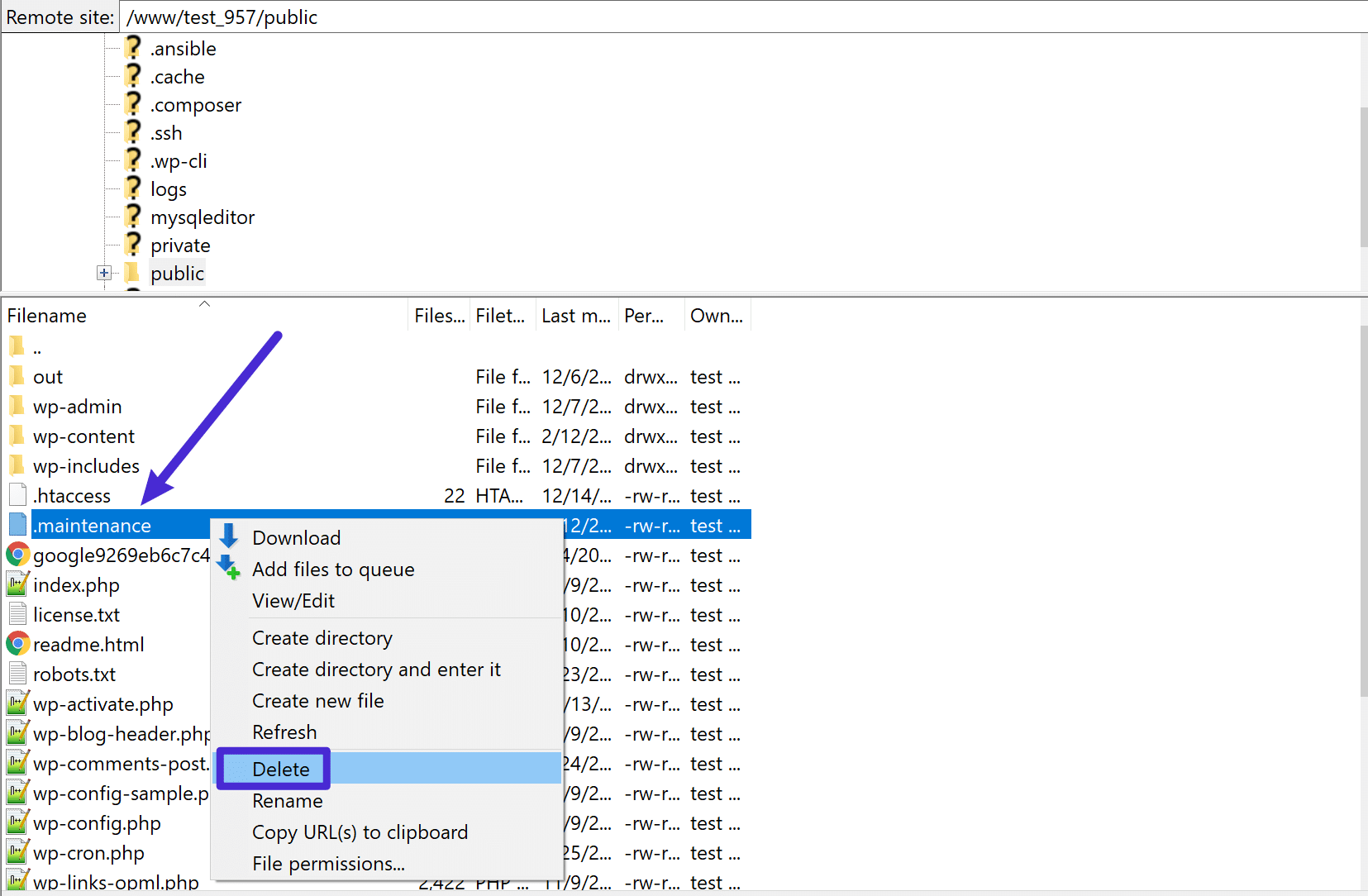The image size is (1368, 896).
Task: Click the Add files to queue icon
Action: (228, 568)
